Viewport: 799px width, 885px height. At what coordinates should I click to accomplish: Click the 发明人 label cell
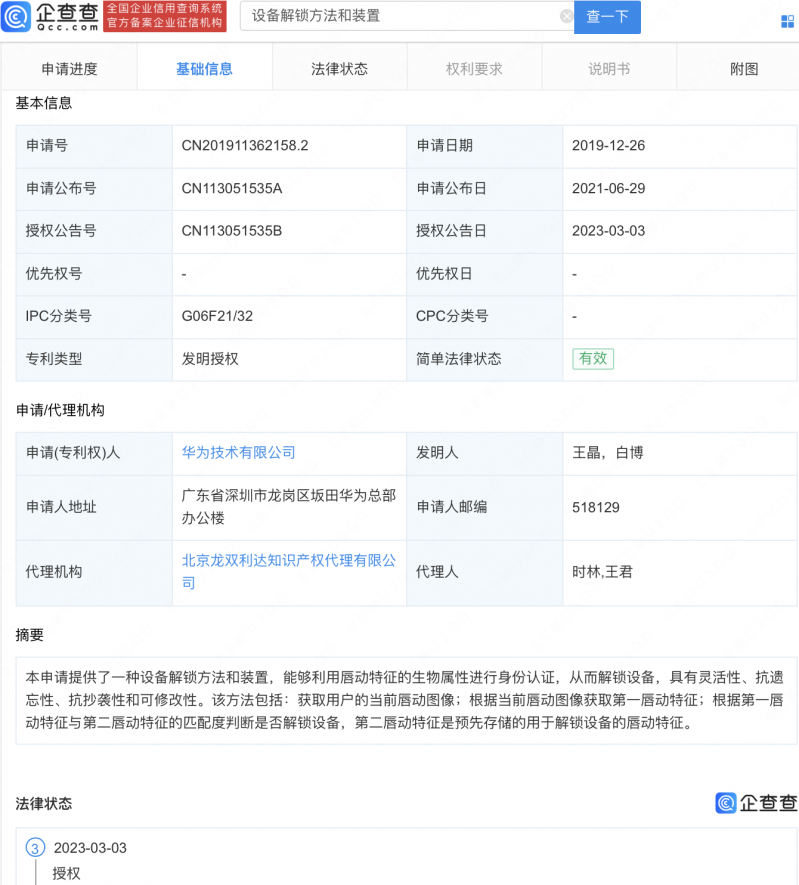(x=485, y=453)
